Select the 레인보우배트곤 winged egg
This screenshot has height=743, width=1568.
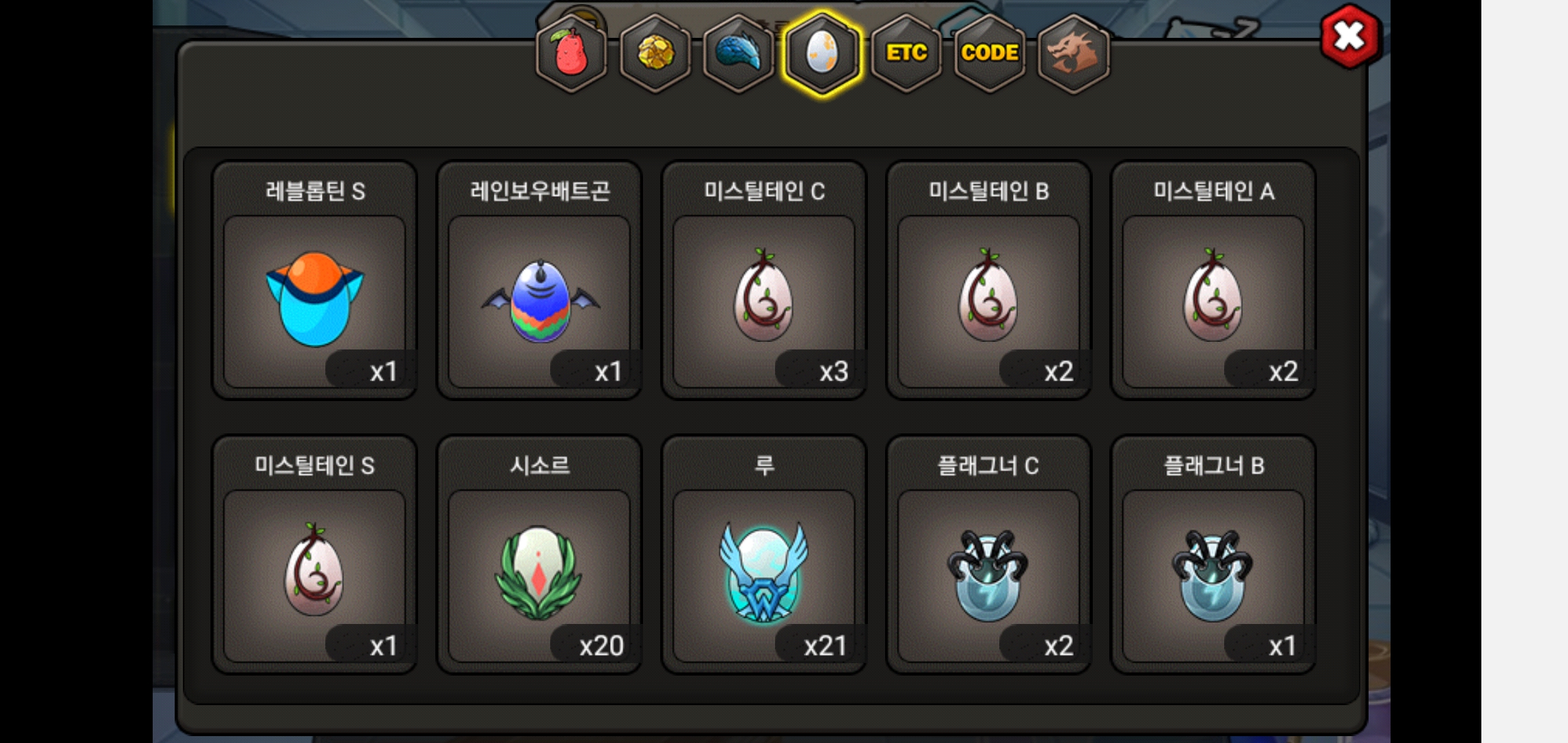(x=540, y=281)
